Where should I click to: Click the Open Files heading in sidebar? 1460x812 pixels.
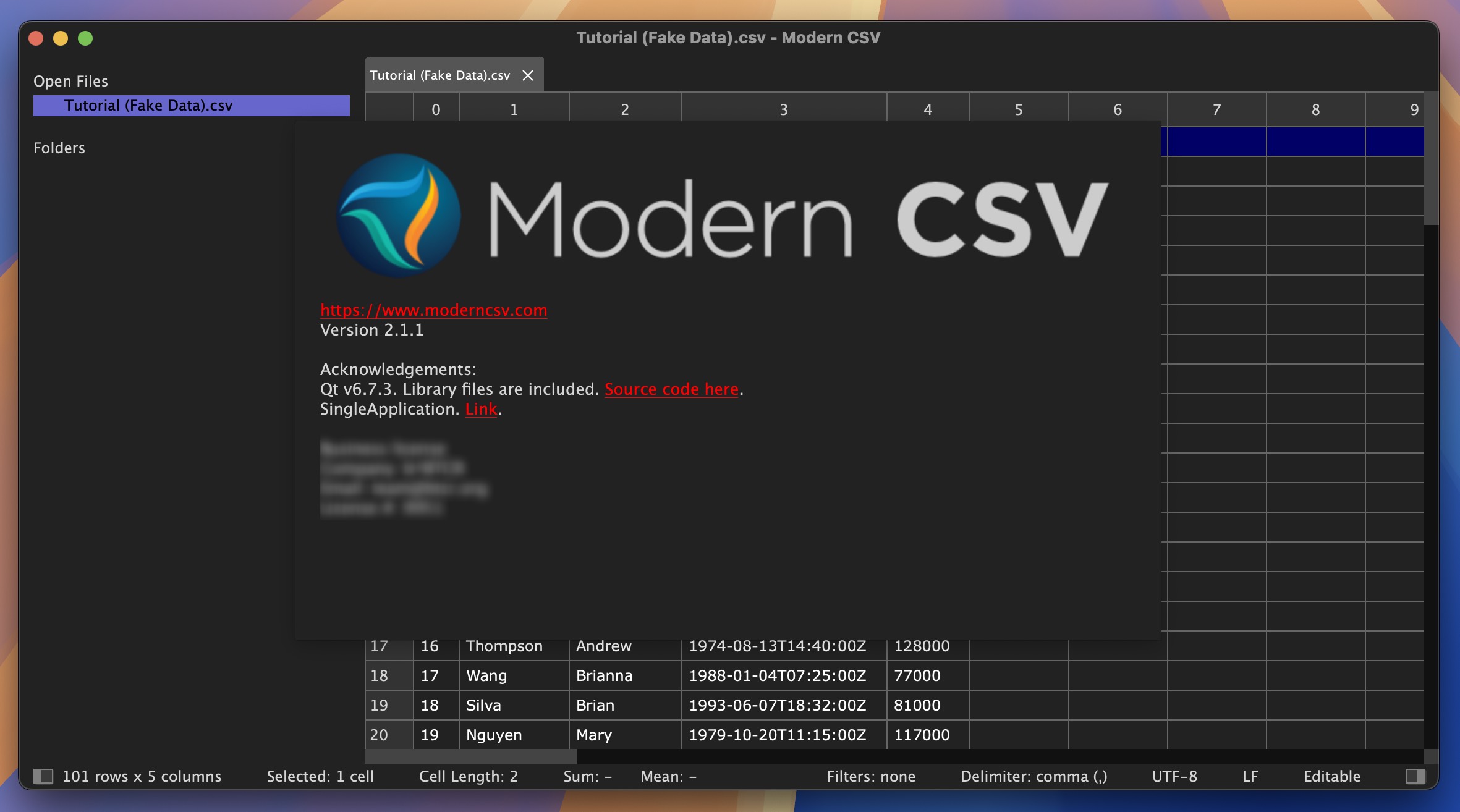pyautogui.click(x=70, y=81)
